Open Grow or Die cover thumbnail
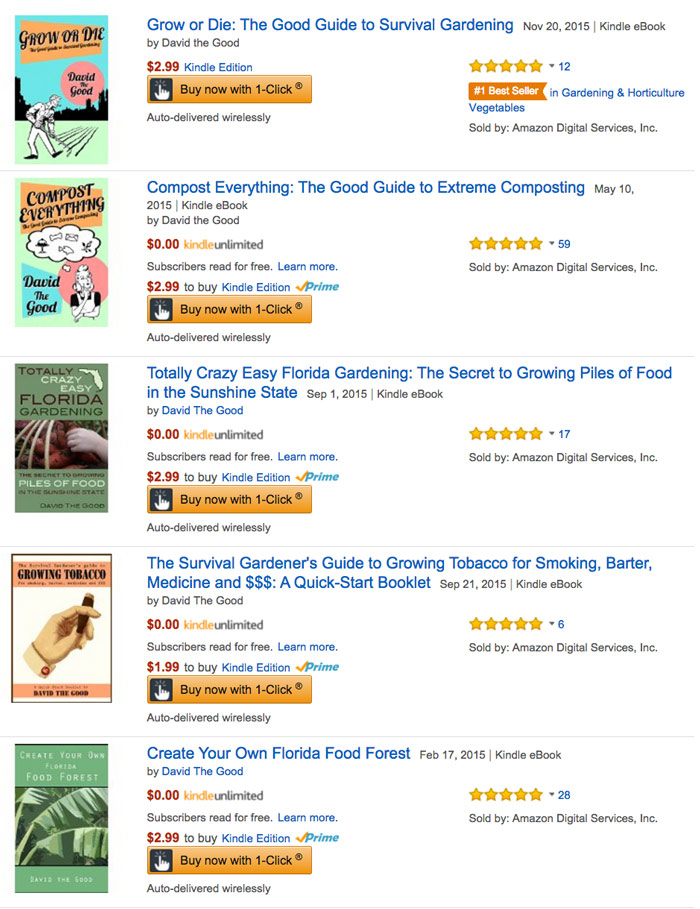This screenshot has width=700, height=909. [x=61, y=89]
